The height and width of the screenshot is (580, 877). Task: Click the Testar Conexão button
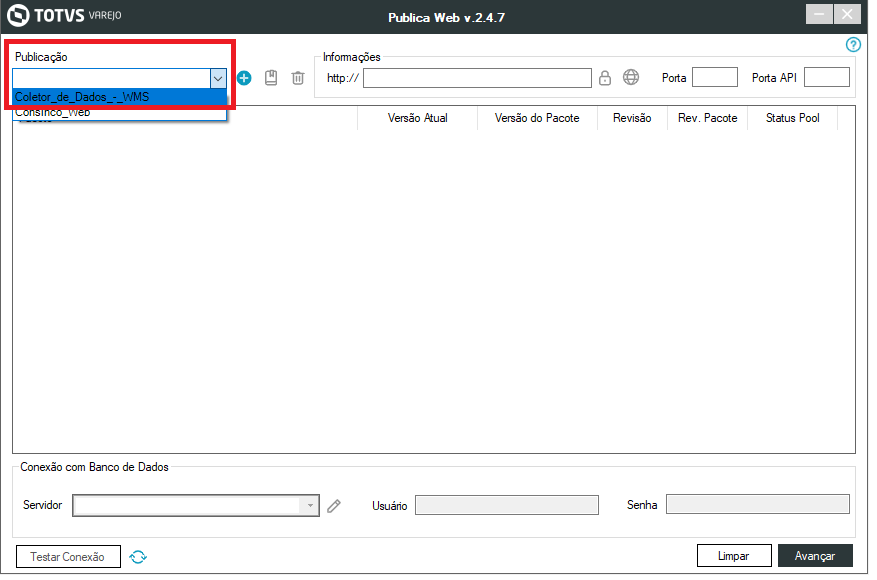click(68, 557)
